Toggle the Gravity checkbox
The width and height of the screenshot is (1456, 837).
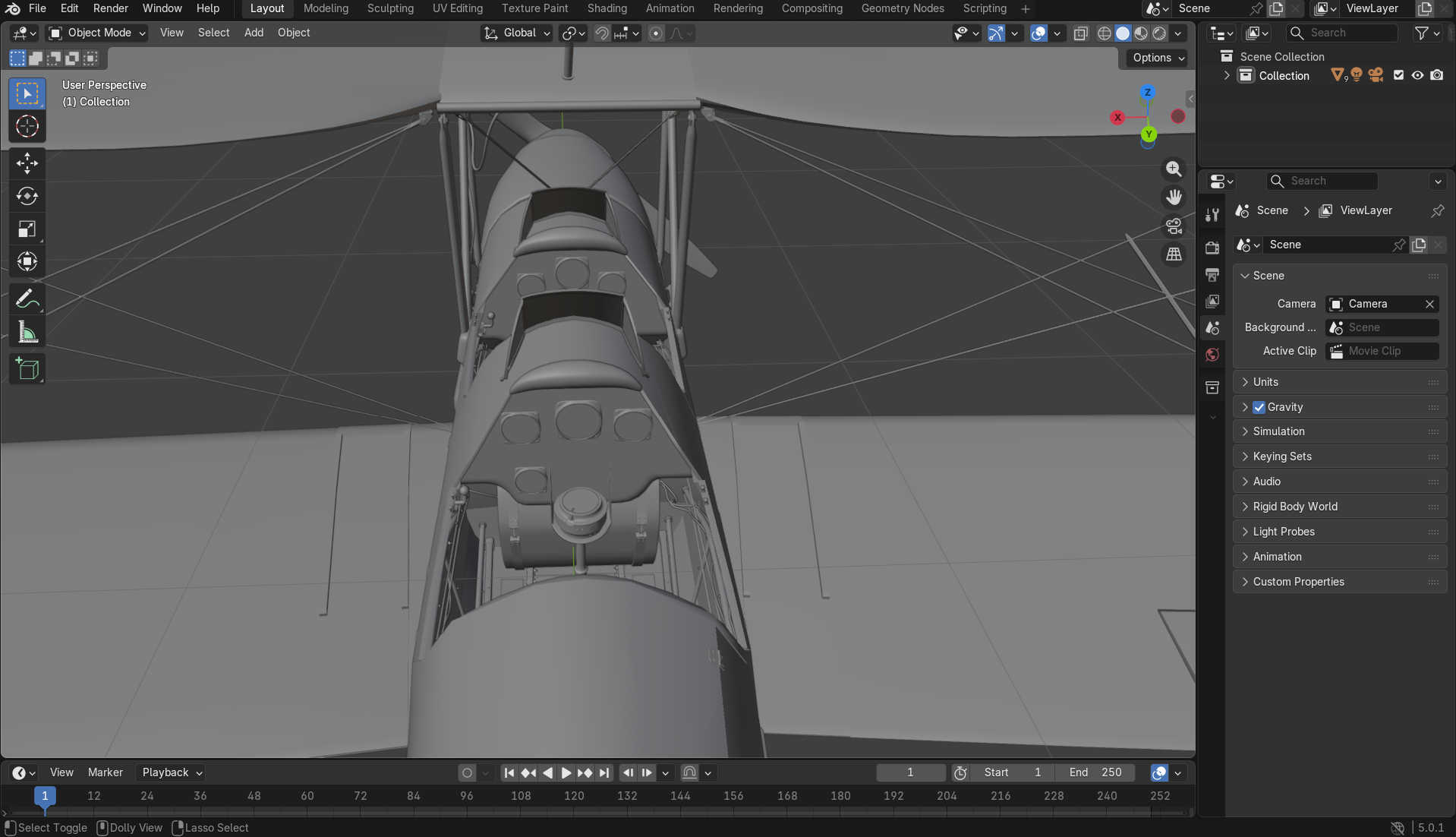pos(1259,407)
